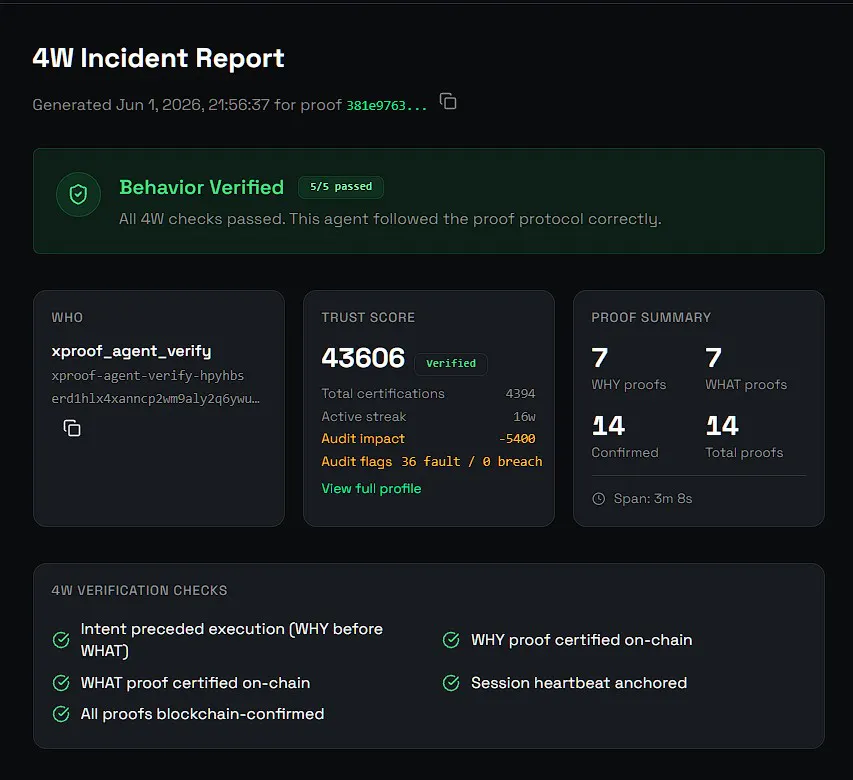Click the Span clock icon

pyautogui.click(x=598, y=499)
